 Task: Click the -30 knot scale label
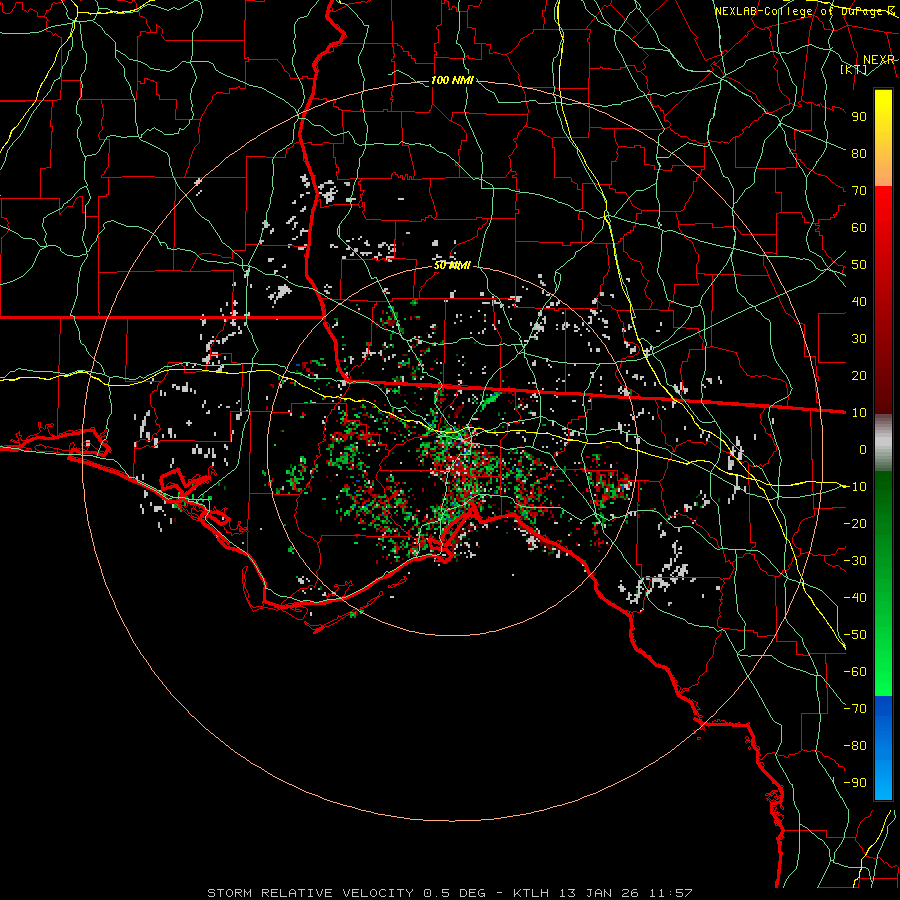pos(855,561)
